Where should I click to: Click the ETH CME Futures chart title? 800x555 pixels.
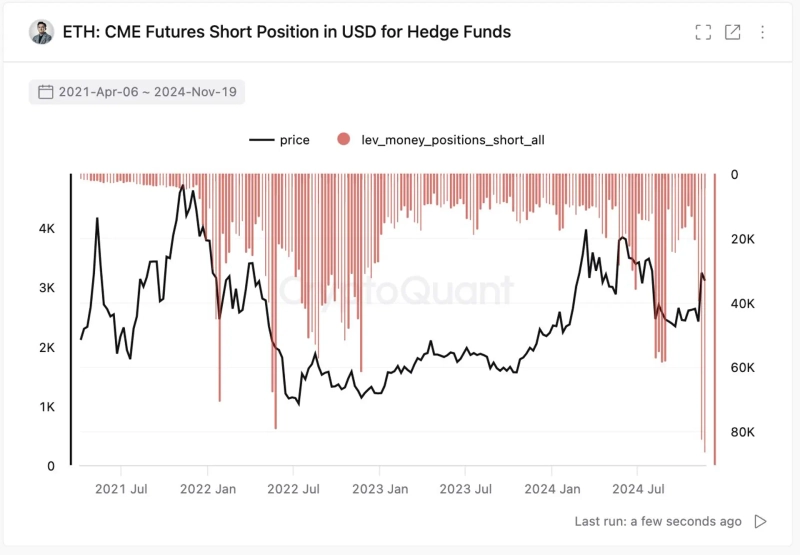[287, 32]
